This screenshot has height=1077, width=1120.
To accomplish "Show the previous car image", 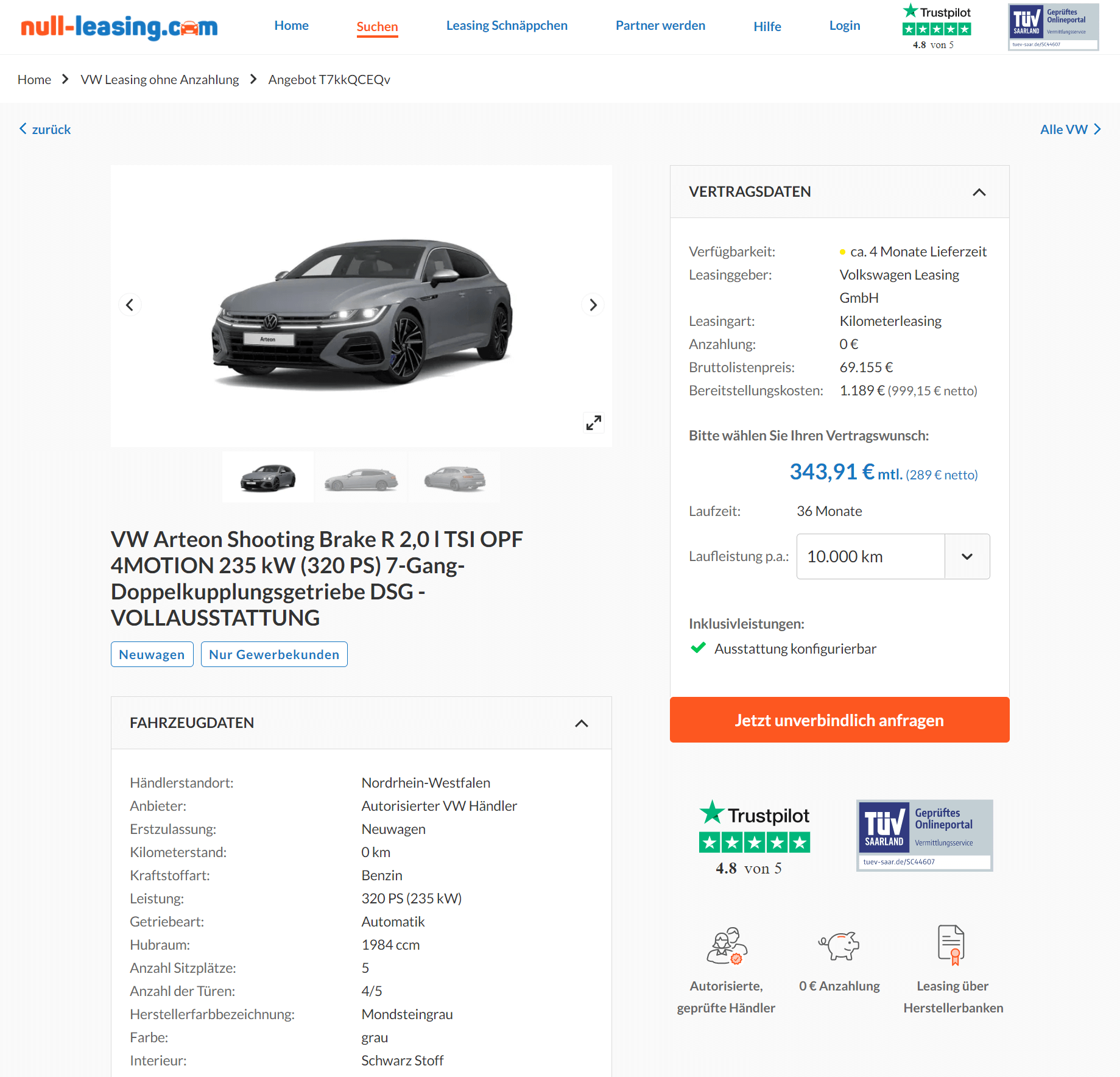I will click(130, 305).
